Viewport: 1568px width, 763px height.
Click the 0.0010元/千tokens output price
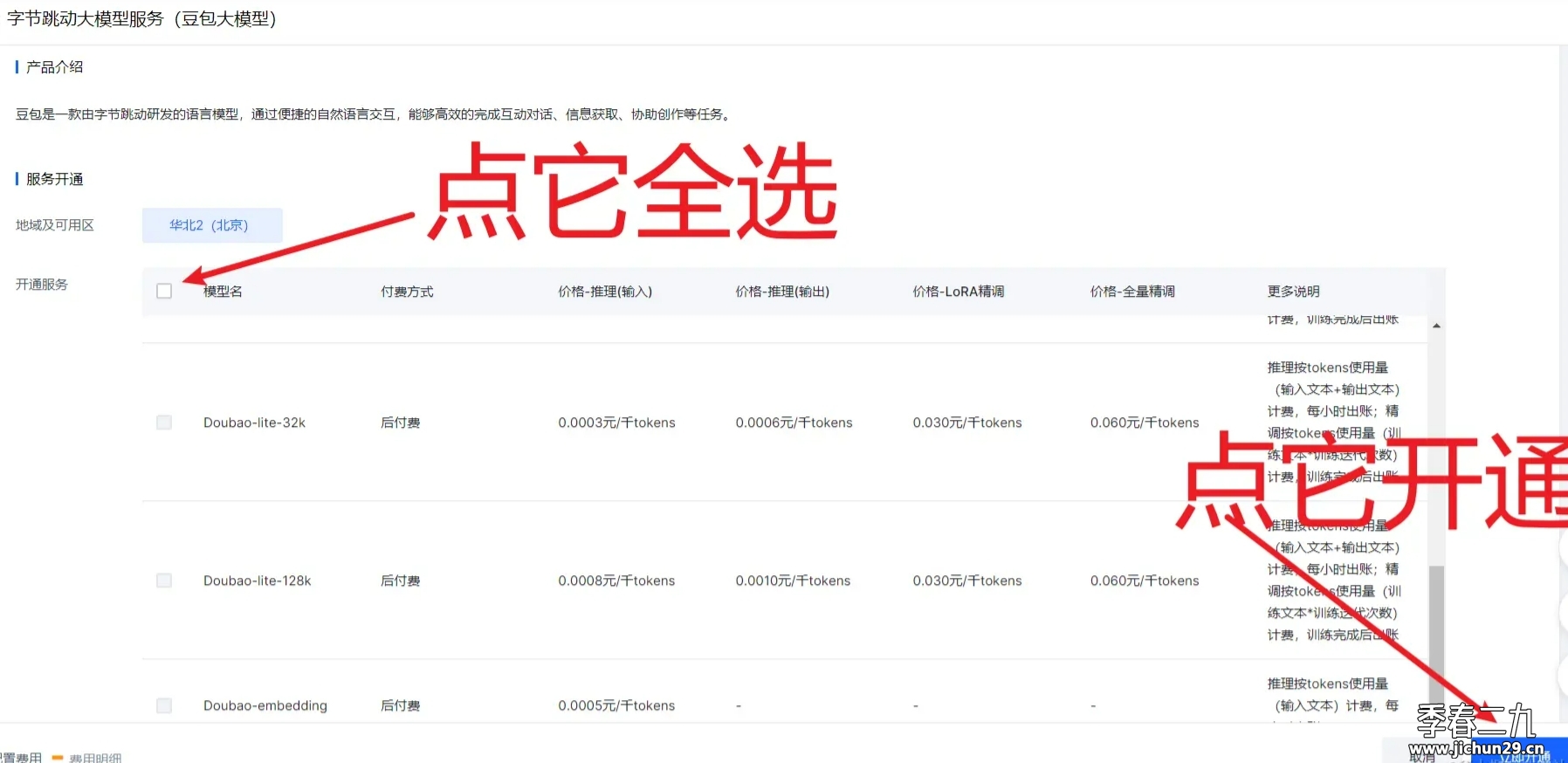tap(793, 581)
